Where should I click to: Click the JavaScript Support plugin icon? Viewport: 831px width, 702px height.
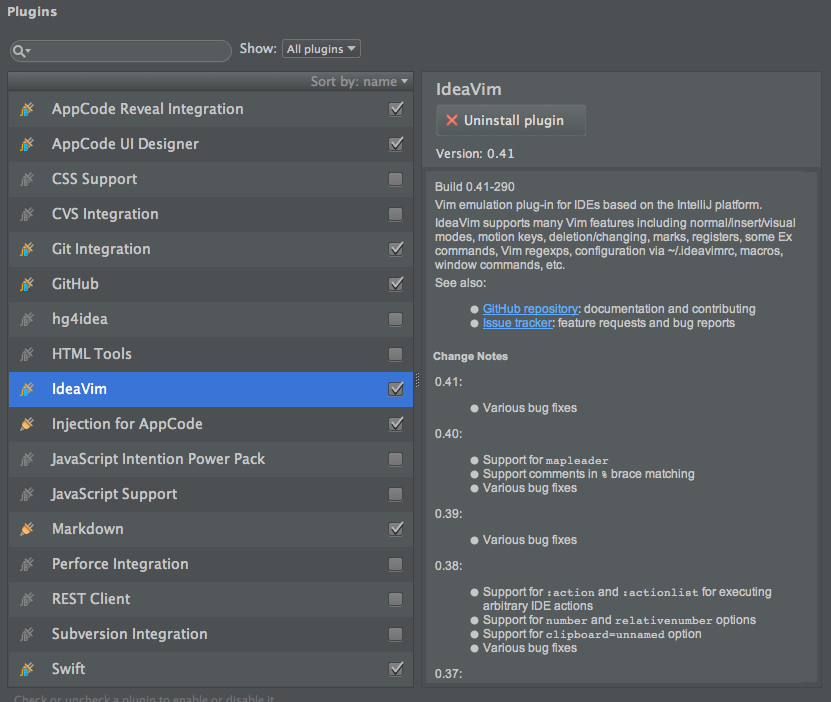click(x=27, y=494)
